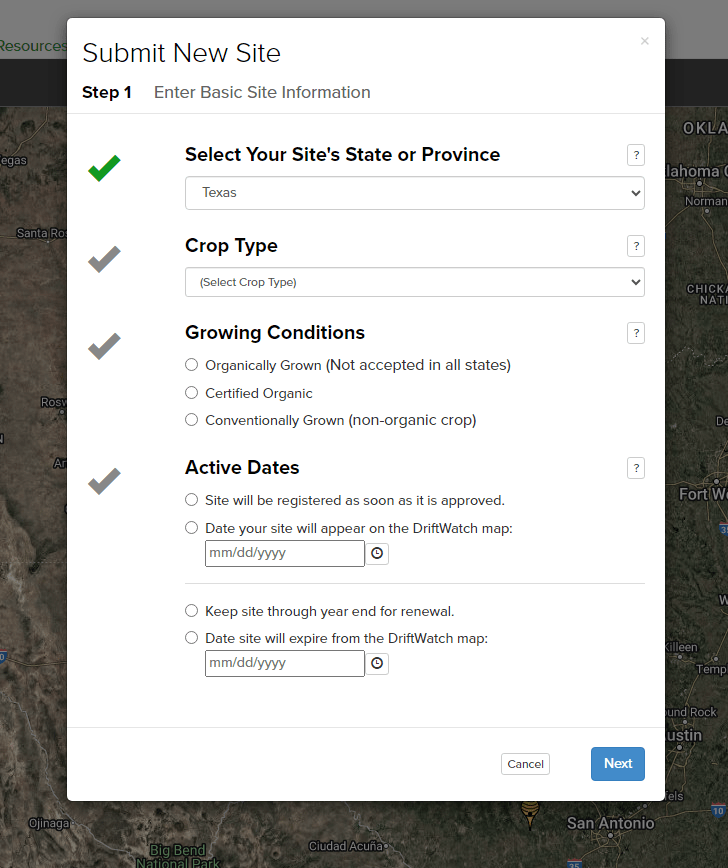Click the Growing Conditions help question mark
The image size is (728, 868).
pos(635,333)
